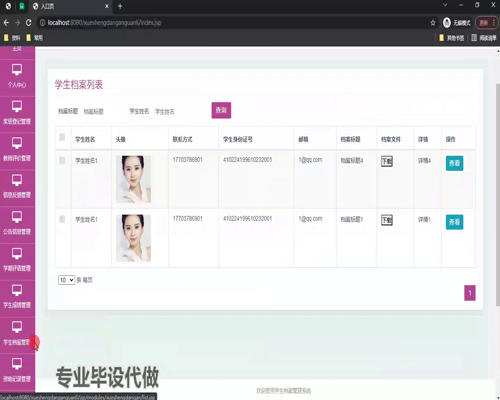Open a new browser tab

pos(120,6)
